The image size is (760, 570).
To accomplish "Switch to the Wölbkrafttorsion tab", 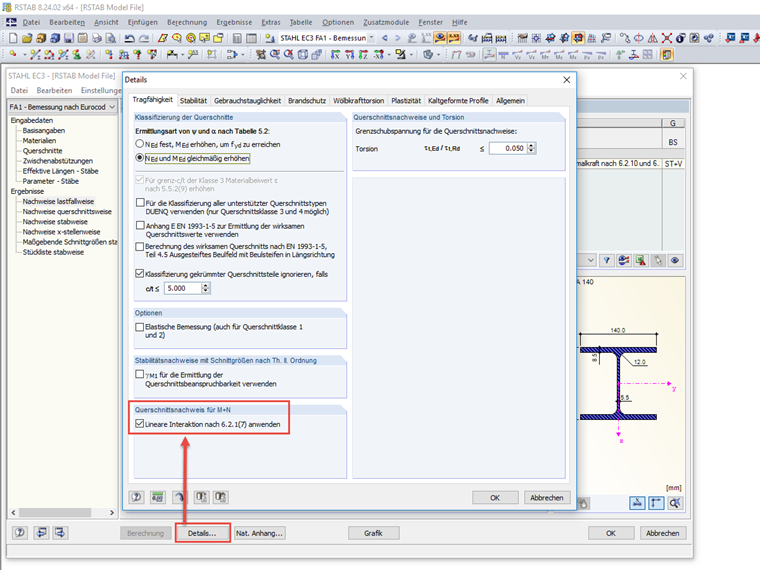I will pyautogui.click(x=358, y=100).
